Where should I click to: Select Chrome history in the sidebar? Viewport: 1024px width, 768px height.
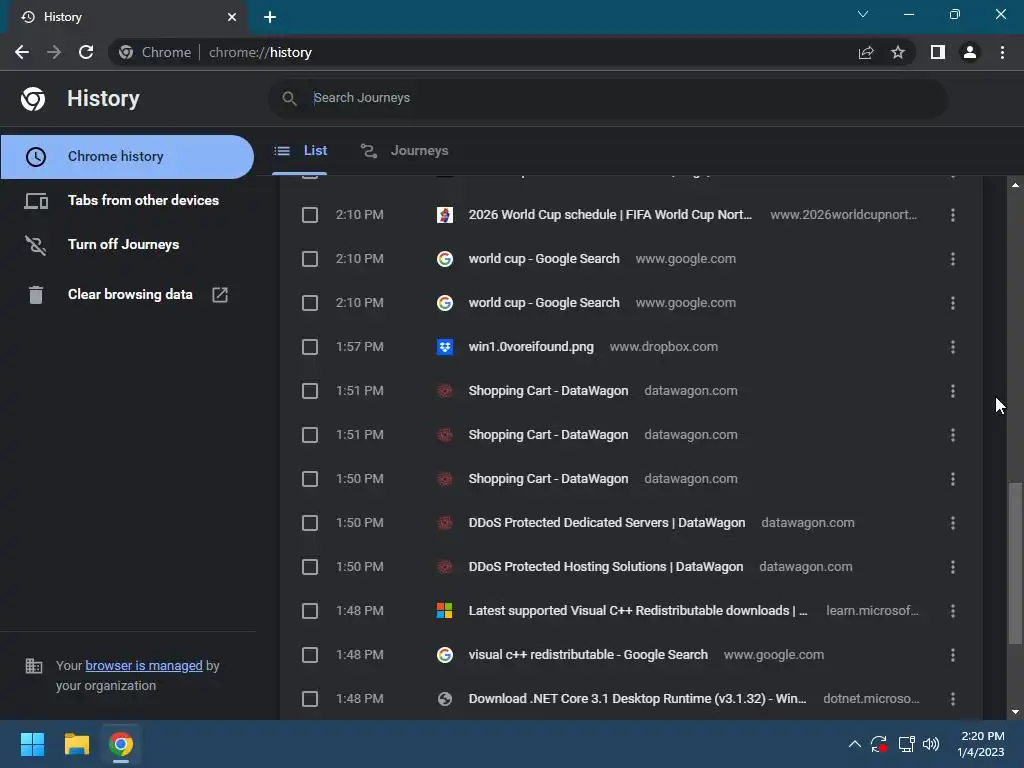click(127, 157)
